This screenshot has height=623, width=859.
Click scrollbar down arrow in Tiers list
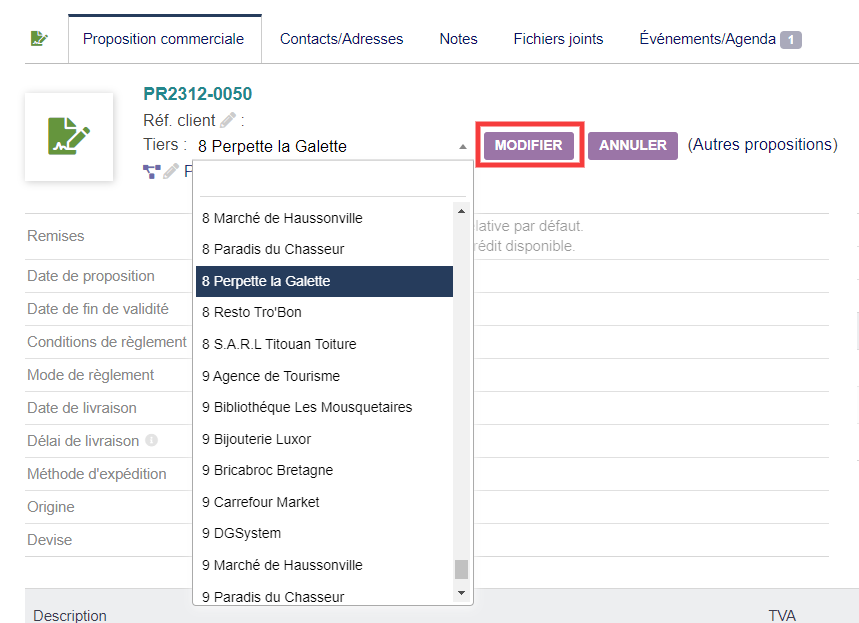click(461, 593)
